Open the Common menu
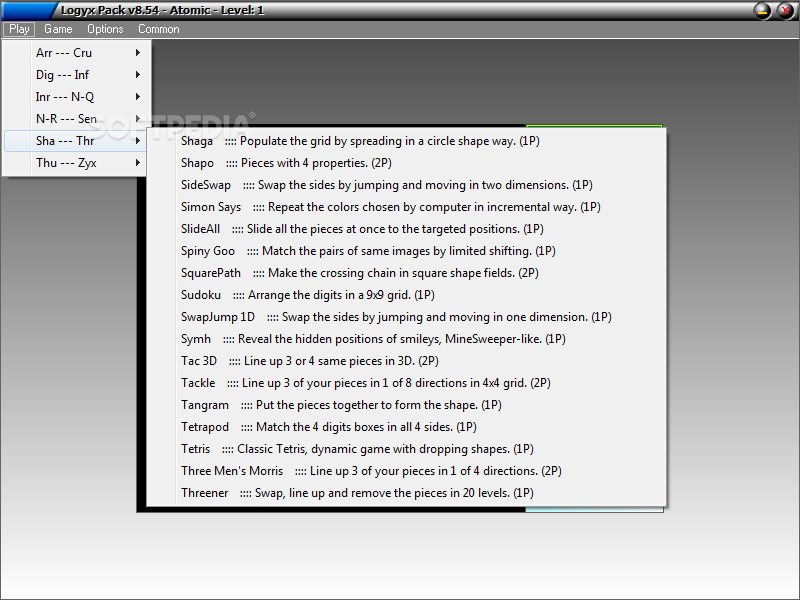Screen dimensions: 800x600 [x=159, y=29]
